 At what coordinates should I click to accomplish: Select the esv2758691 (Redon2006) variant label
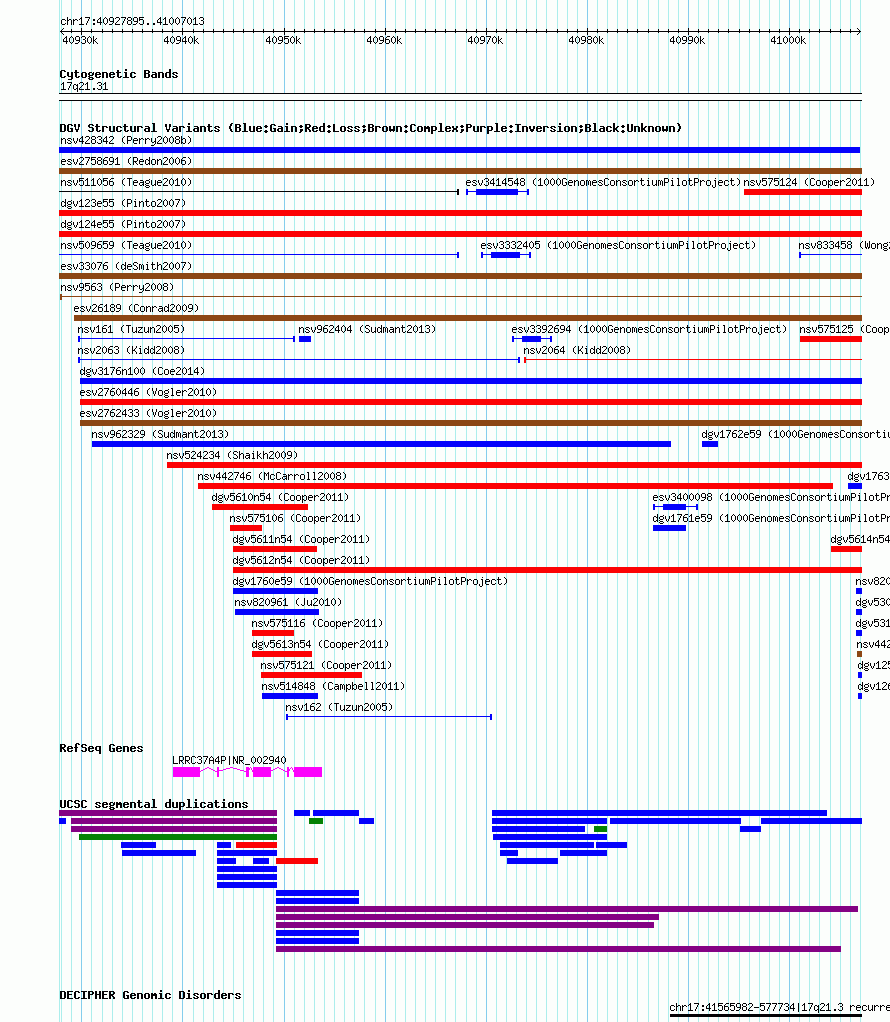126,161
